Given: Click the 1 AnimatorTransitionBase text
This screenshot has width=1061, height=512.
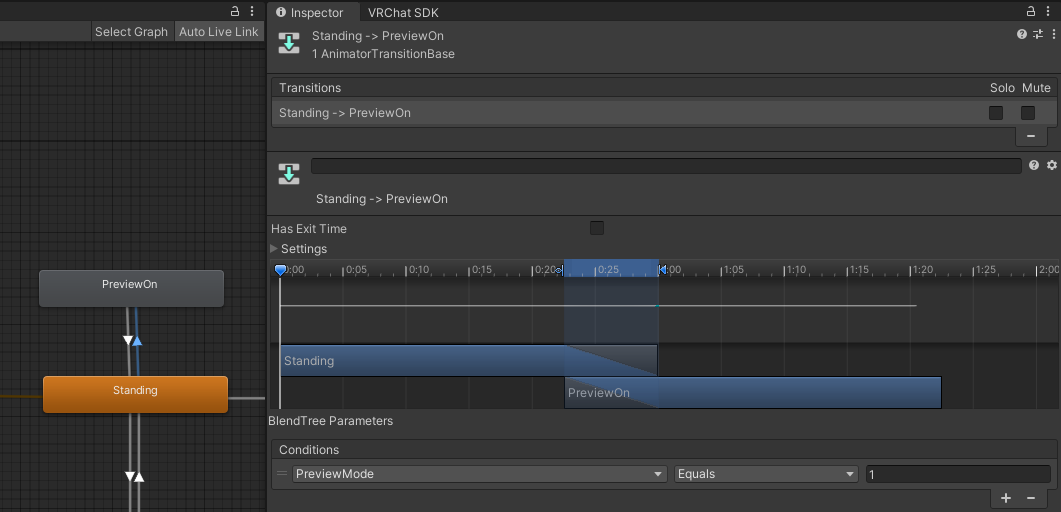Looking at the screenshot, I should point(383,54).
